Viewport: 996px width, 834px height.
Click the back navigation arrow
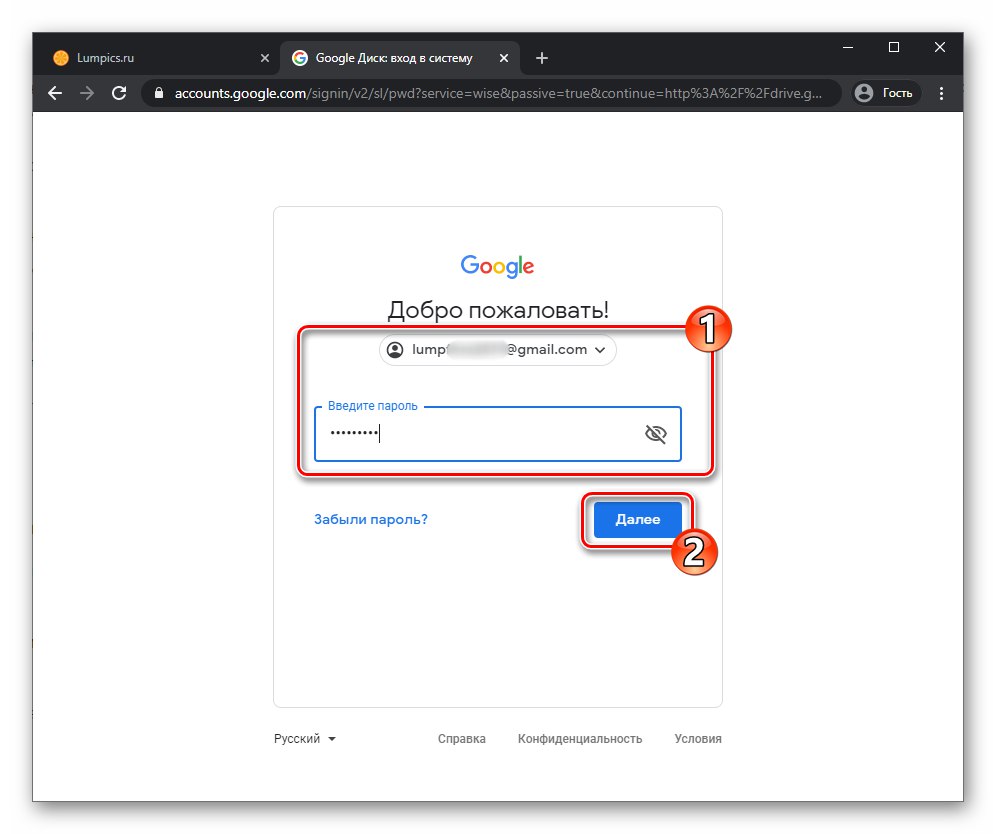(x=54, y=93)
